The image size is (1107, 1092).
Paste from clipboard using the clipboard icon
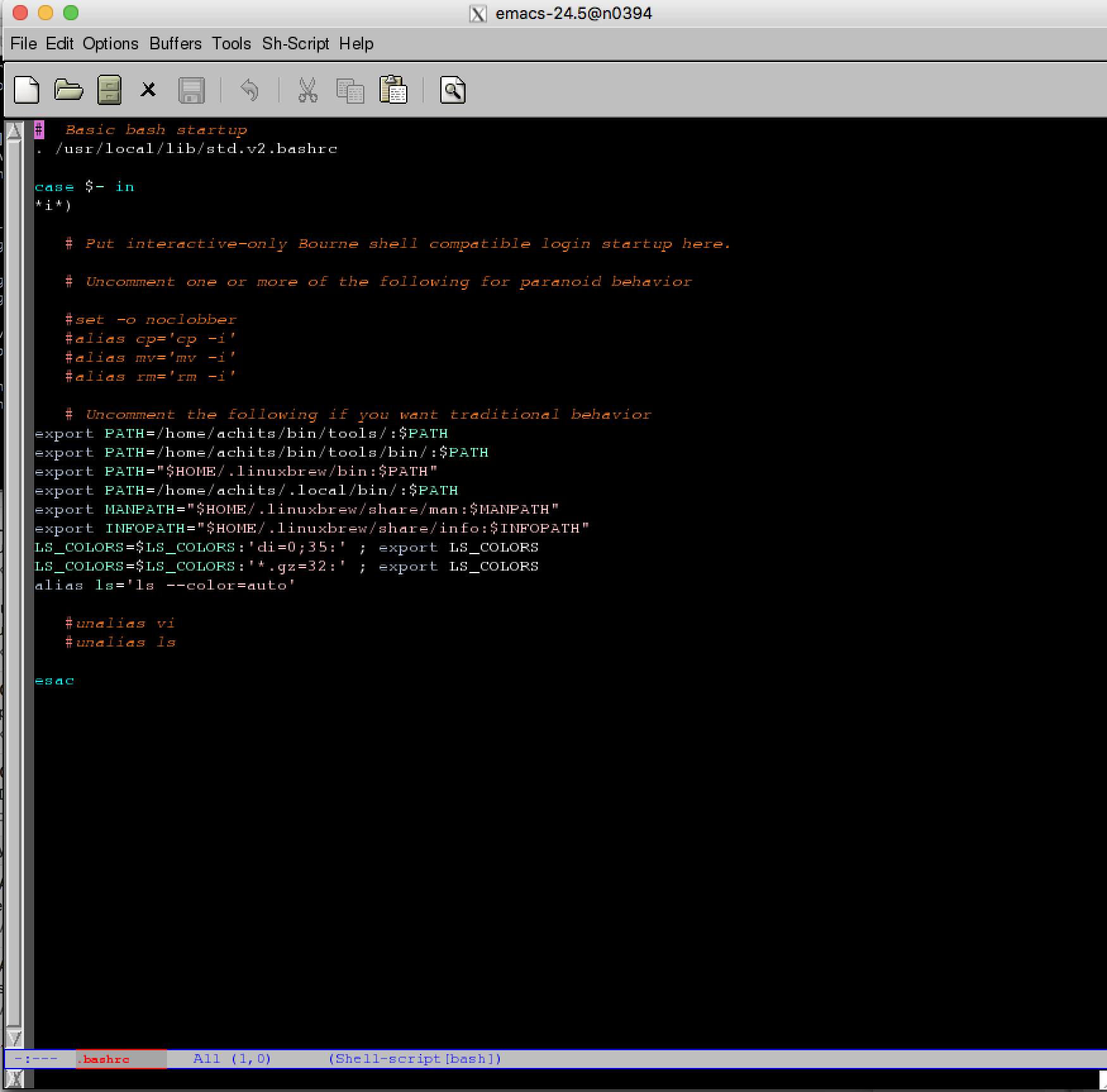coord(393,89)
